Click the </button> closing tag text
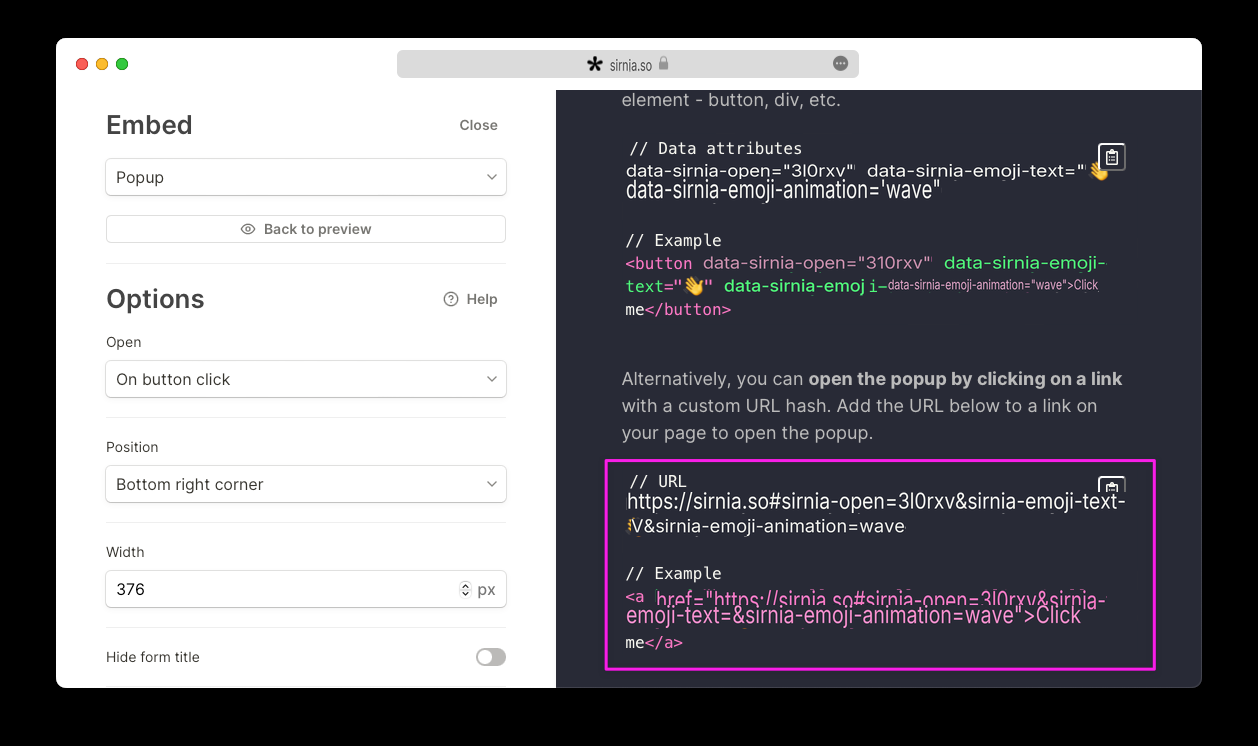 point(688,309)
